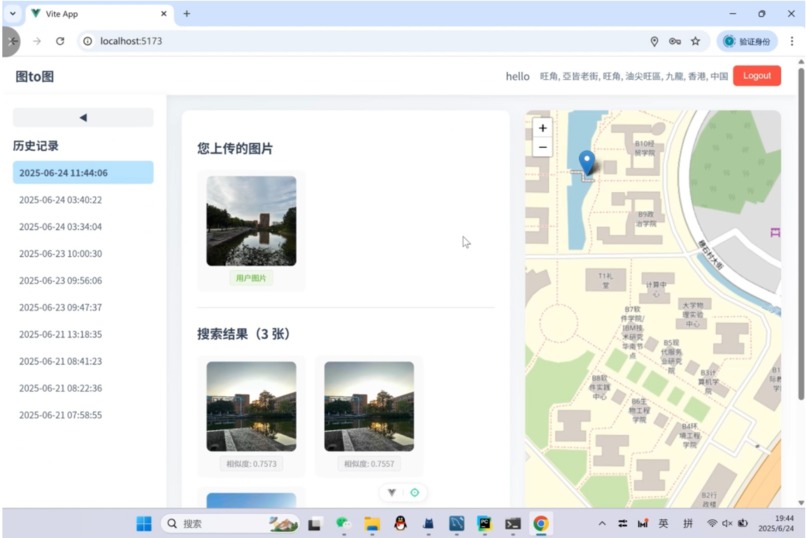This screenshot has width=806, height=538.
Task: Click the taskbar search box
Action: pyautogui.click(x=230, y=524)
